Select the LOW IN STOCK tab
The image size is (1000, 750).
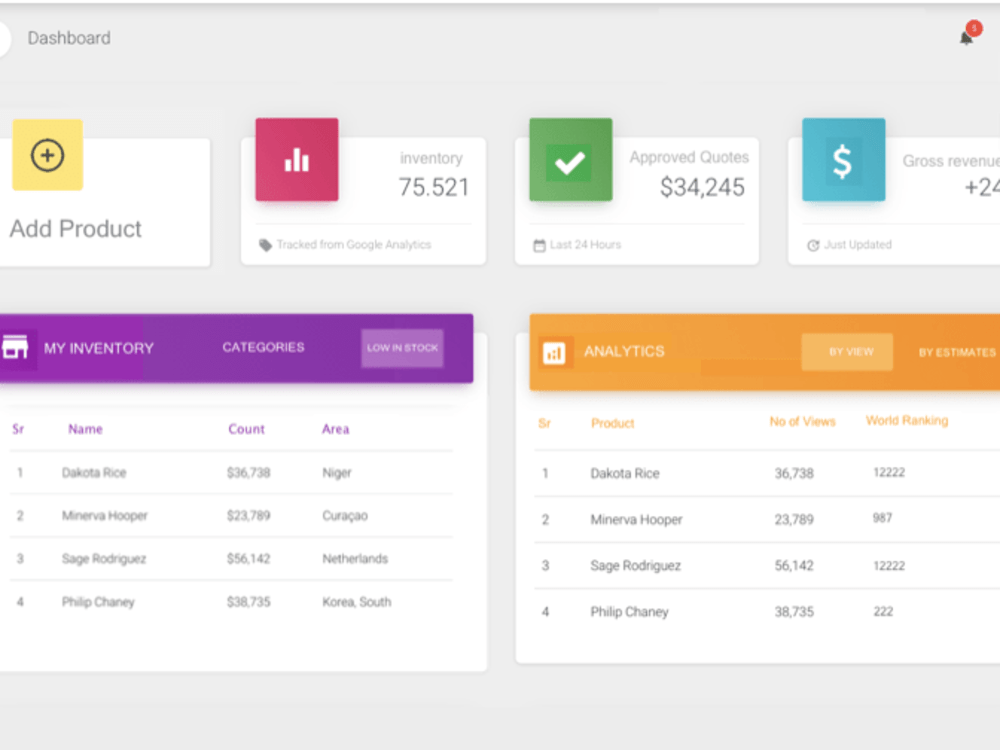(x=402, y=348)
